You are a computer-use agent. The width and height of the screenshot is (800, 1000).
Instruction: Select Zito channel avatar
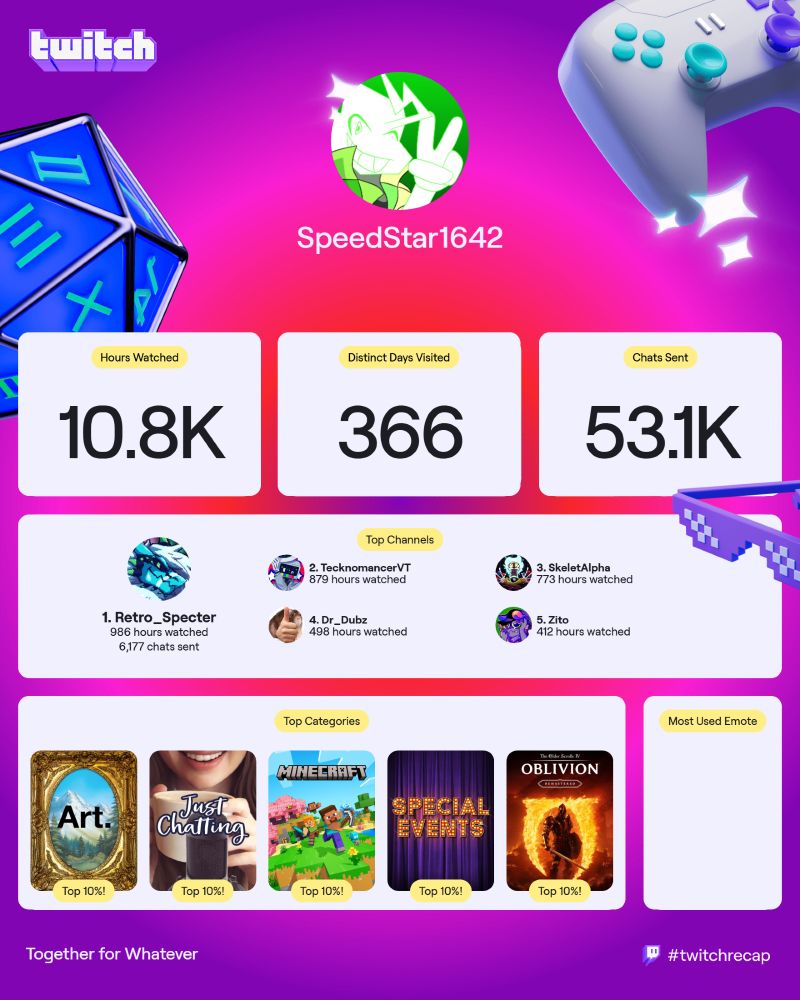pos(514,625)
